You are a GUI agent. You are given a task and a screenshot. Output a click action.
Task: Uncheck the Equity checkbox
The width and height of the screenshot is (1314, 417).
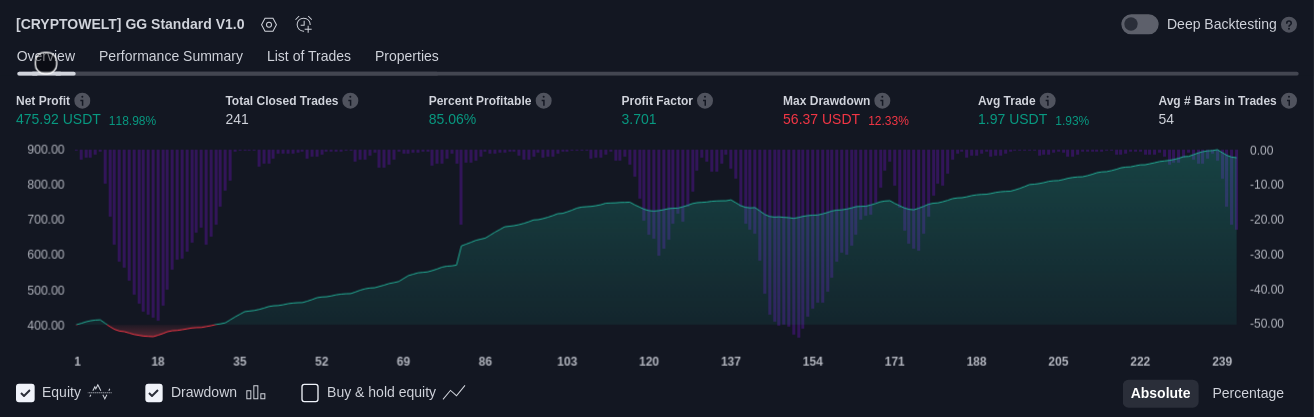26,393
